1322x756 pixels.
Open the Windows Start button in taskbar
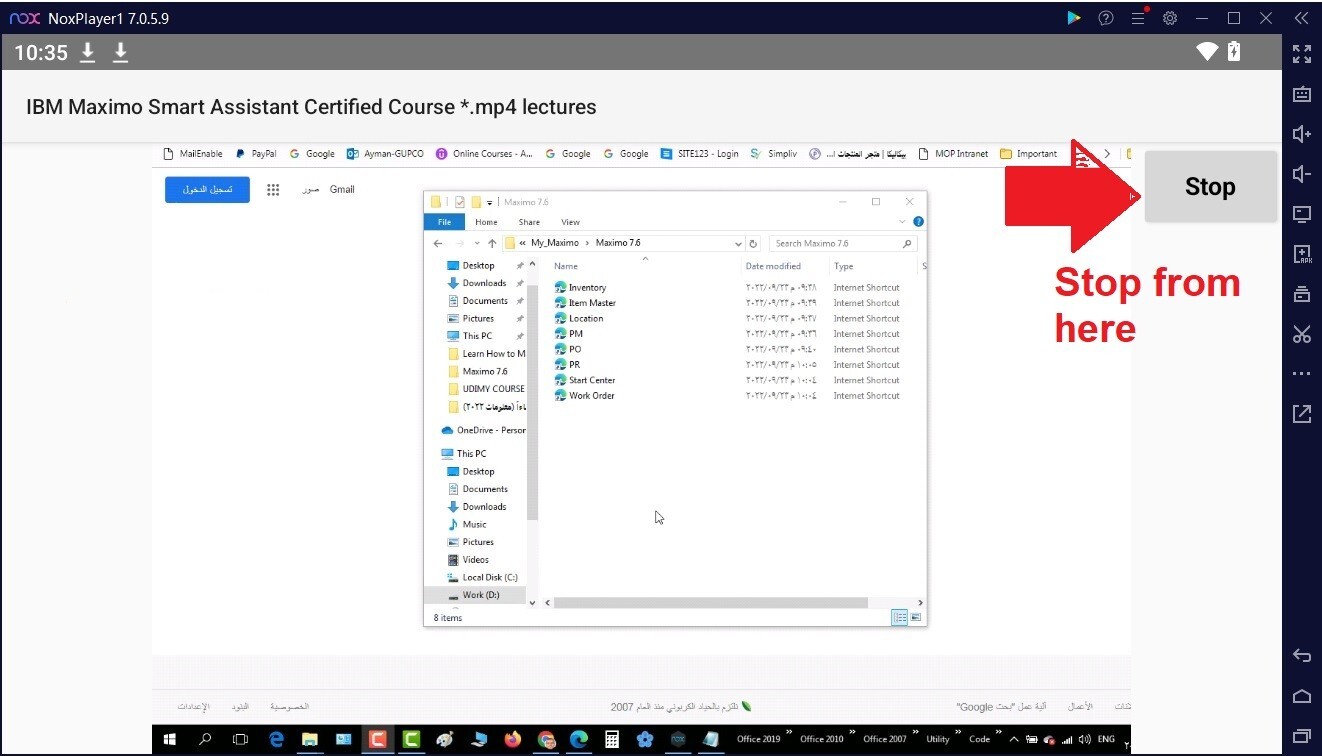pos(169,740)
